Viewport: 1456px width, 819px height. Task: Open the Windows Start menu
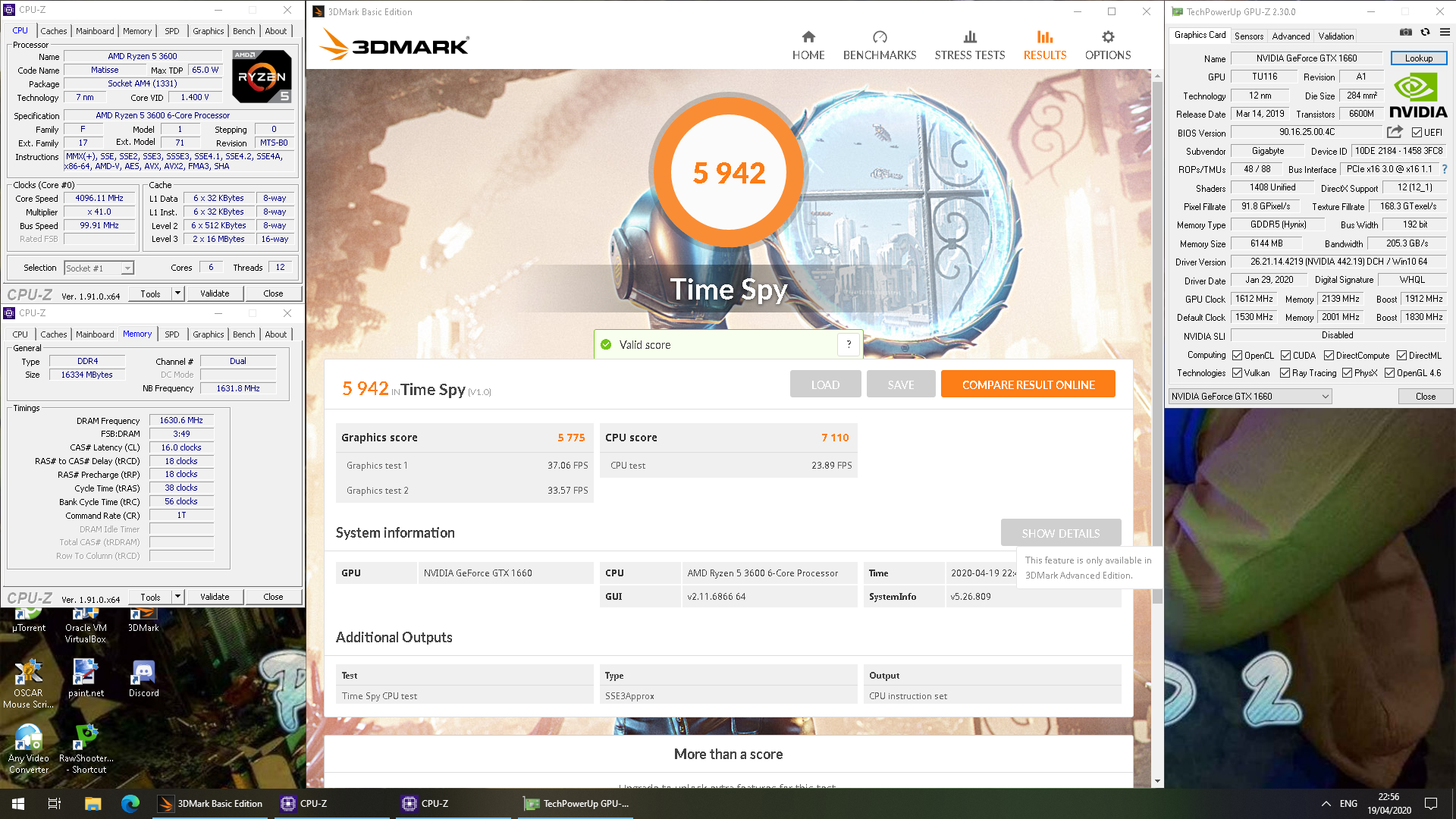tap(18, 804)
